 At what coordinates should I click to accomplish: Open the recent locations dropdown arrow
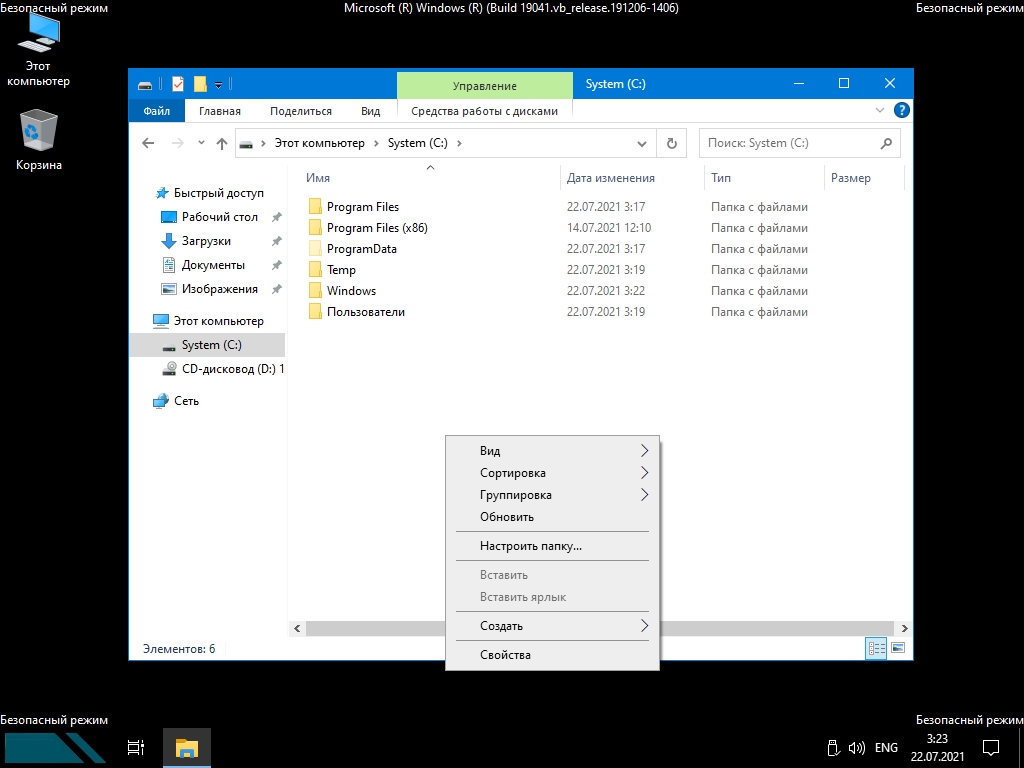coord(201,143)
